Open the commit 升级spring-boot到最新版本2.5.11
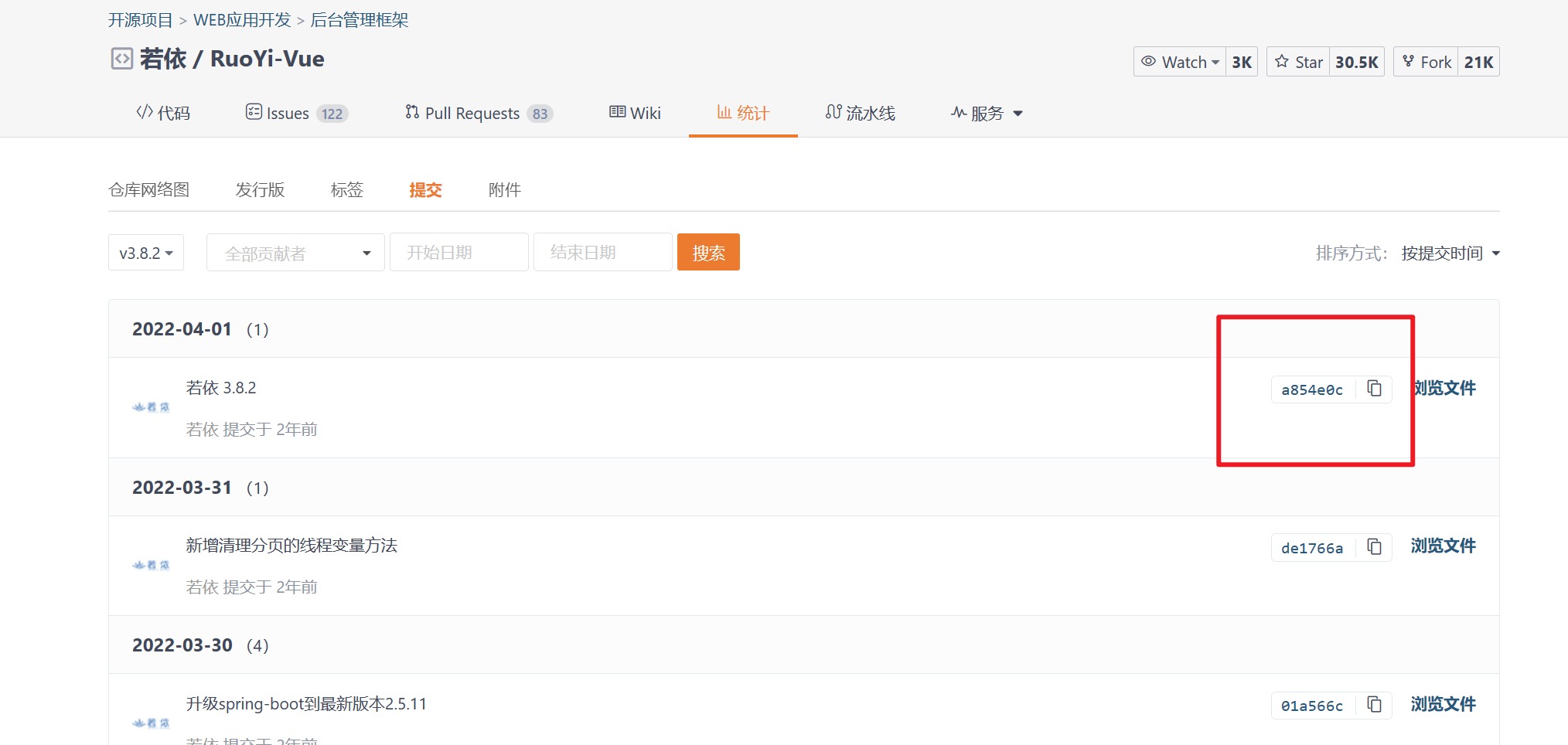Viewport: 1568px width, 745px height. pyautogui.click(x=306, y=703)
